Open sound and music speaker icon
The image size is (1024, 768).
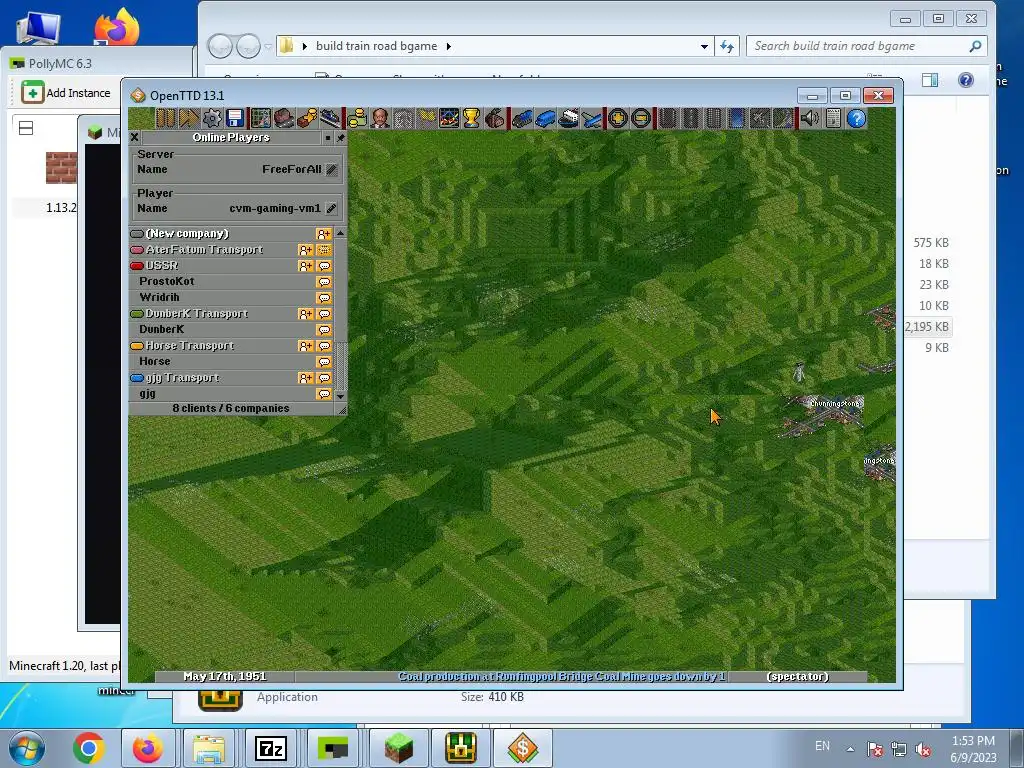[x=809, y=118]
